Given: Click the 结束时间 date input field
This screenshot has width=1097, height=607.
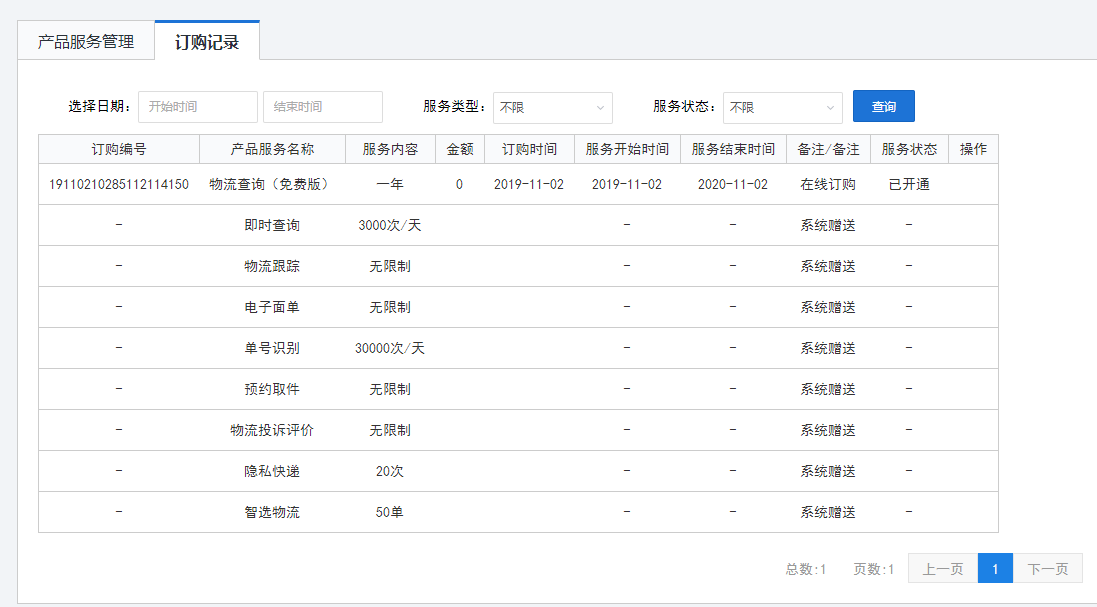Looking at the screenshot, I should [323, 107].
